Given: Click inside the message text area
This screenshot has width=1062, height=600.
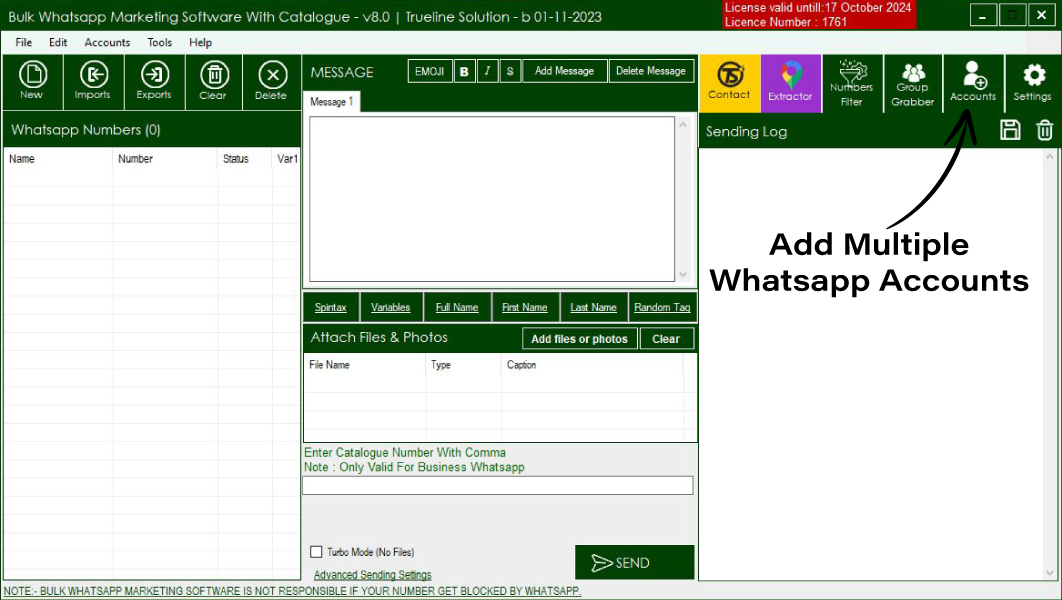Looking at the screenshot, I should click(x=492, y=199).
